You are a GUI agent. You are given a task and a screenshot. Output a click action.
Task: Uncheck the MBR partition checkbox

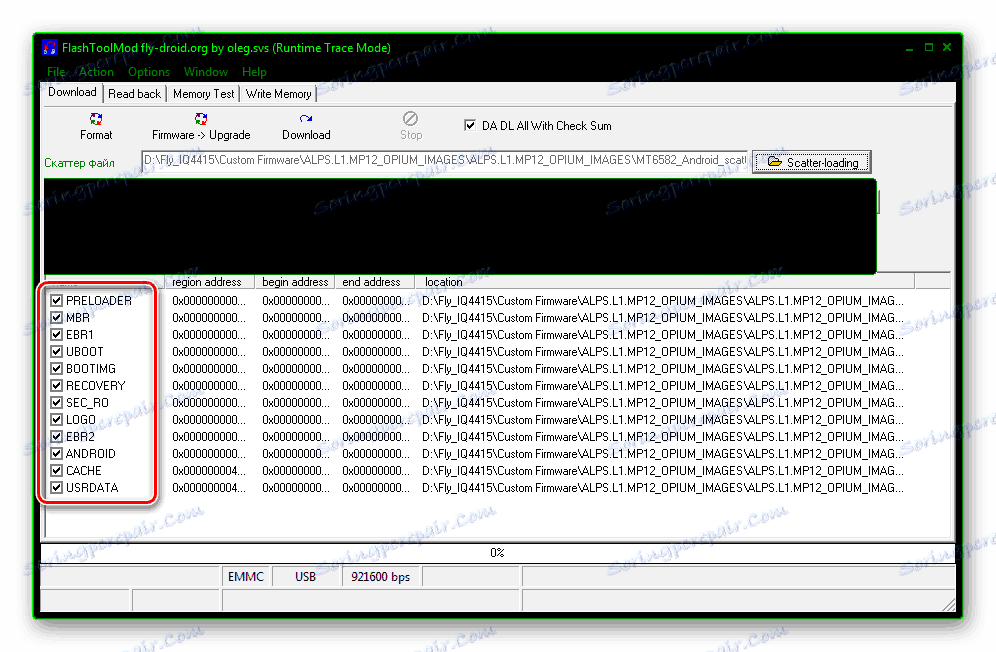point(57,318)
